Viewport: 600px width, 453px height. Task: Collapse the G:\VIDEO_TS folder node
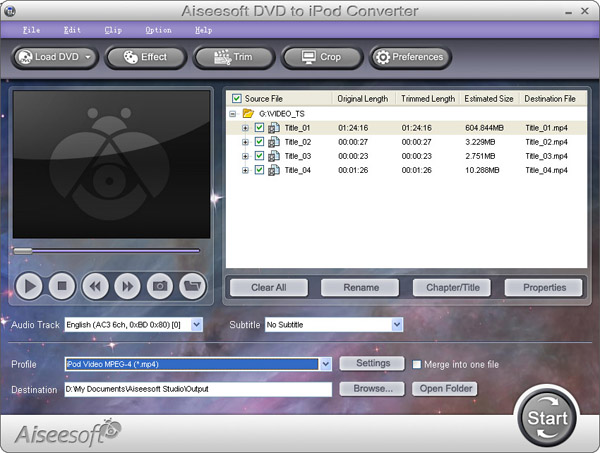(x=232, y=114)
